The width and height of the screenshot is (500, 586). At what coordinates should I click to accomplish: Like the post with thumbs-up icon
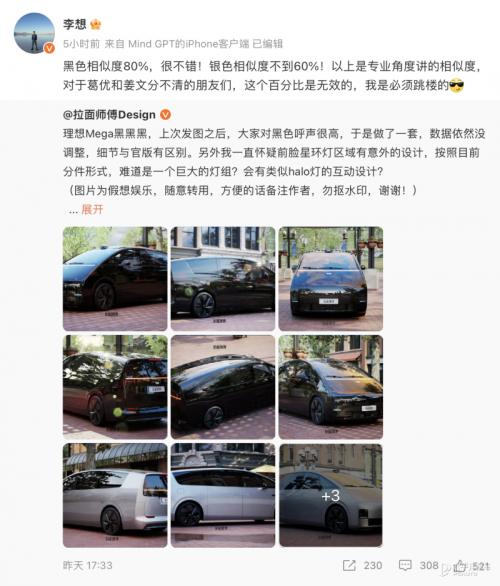[460, 566]
